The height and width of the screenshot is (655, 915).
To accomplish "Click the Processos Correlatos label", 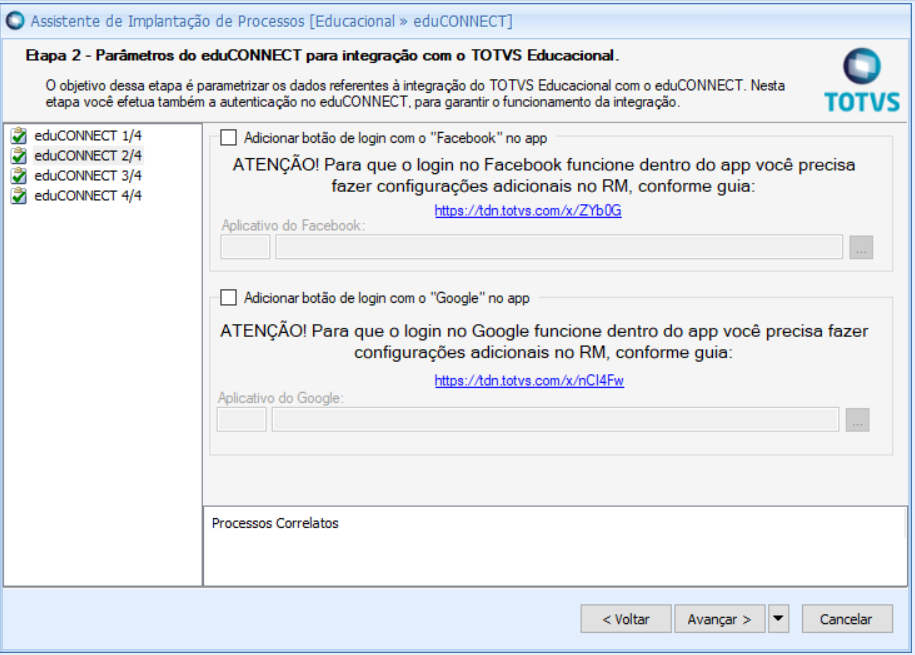I will tap(275, 523).
